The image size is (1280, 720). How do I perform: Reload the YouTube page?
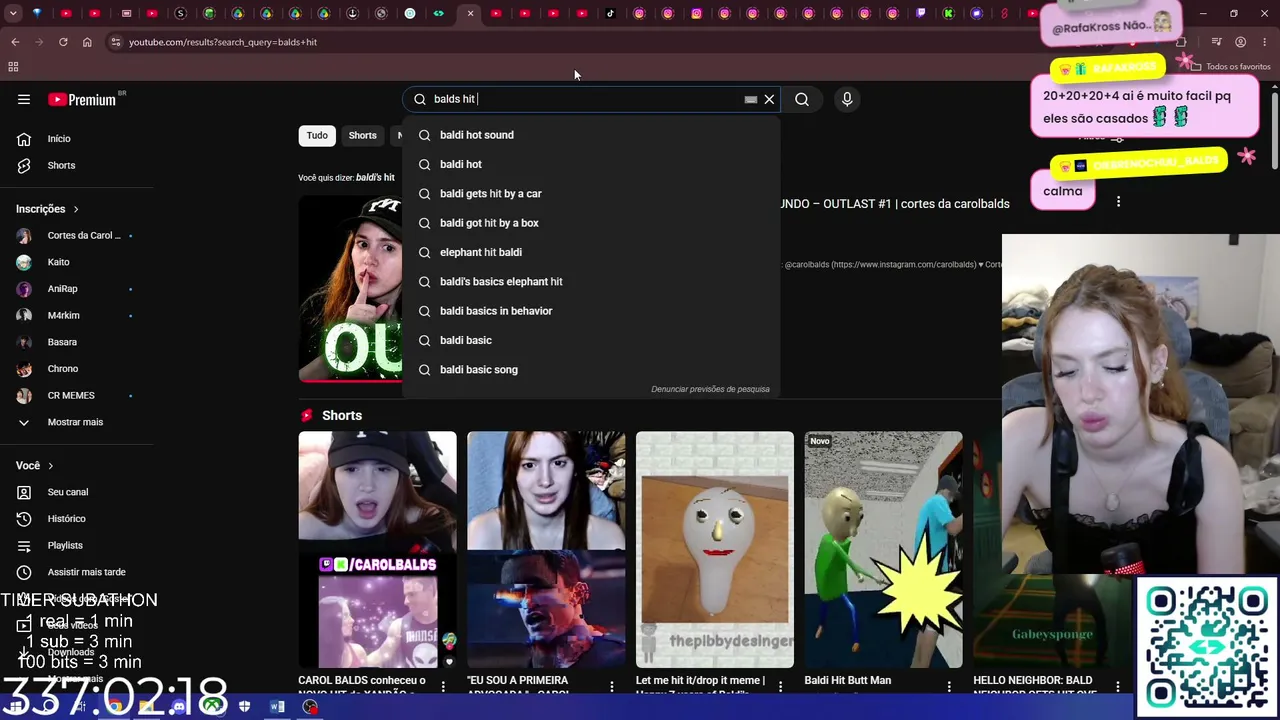pos(63,42)
